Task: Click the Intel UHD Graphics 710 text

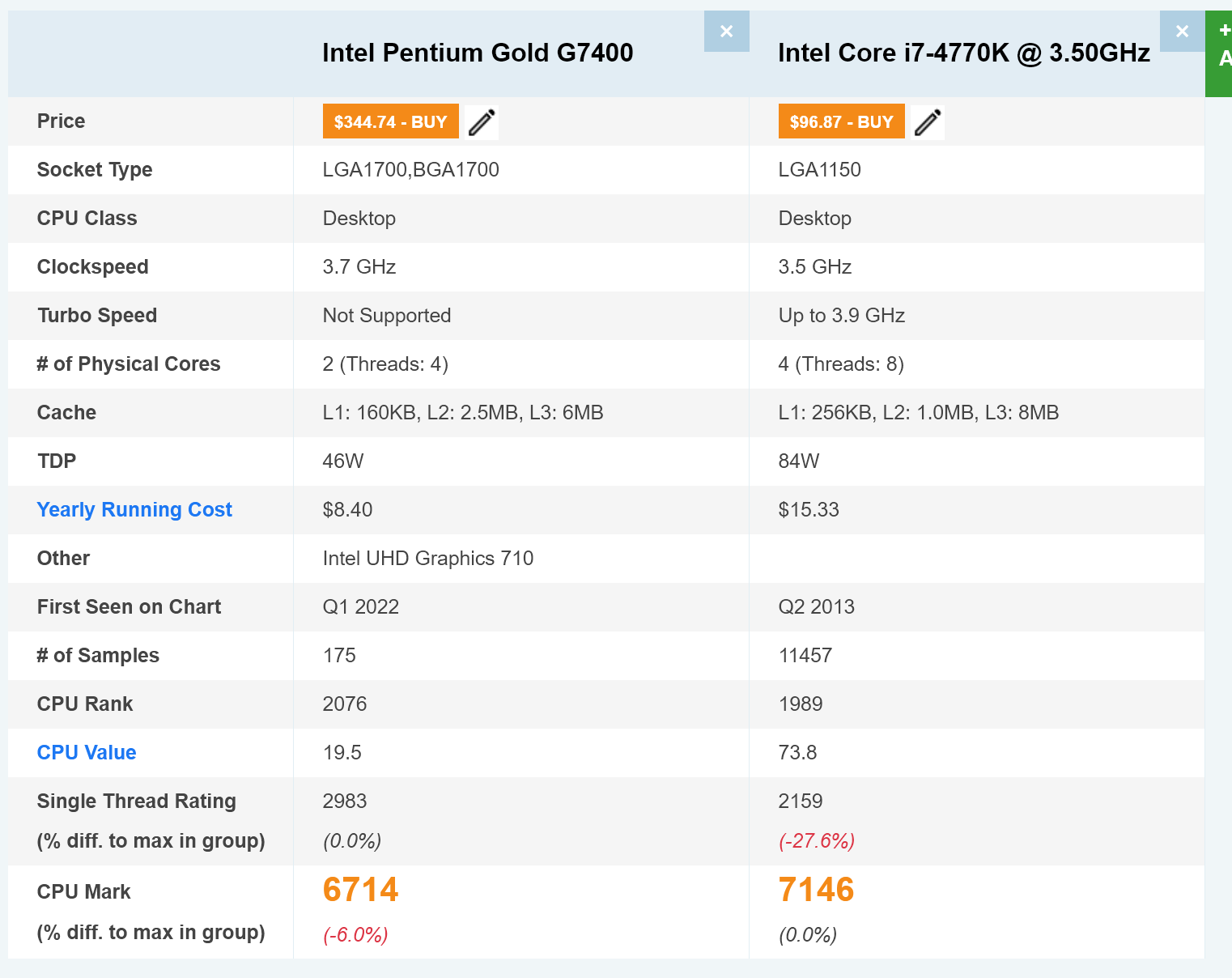Action: coord(428,558)
